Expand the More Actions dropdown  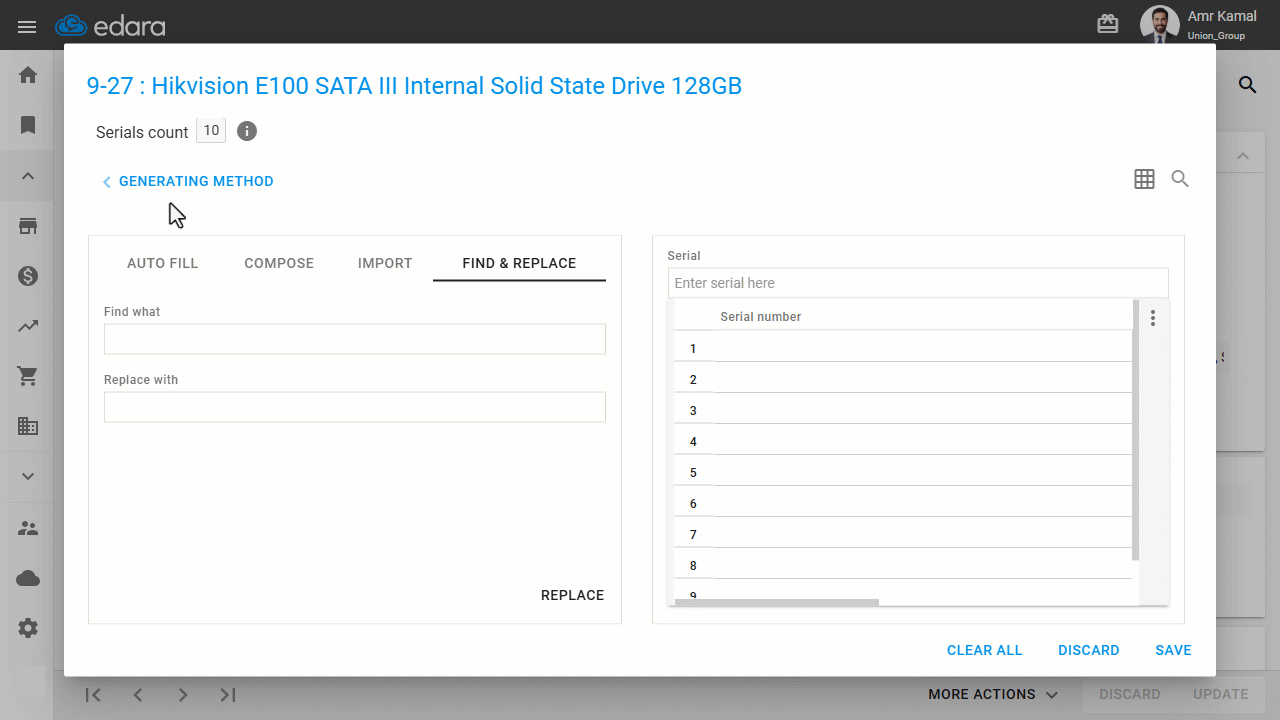[993, 694]
